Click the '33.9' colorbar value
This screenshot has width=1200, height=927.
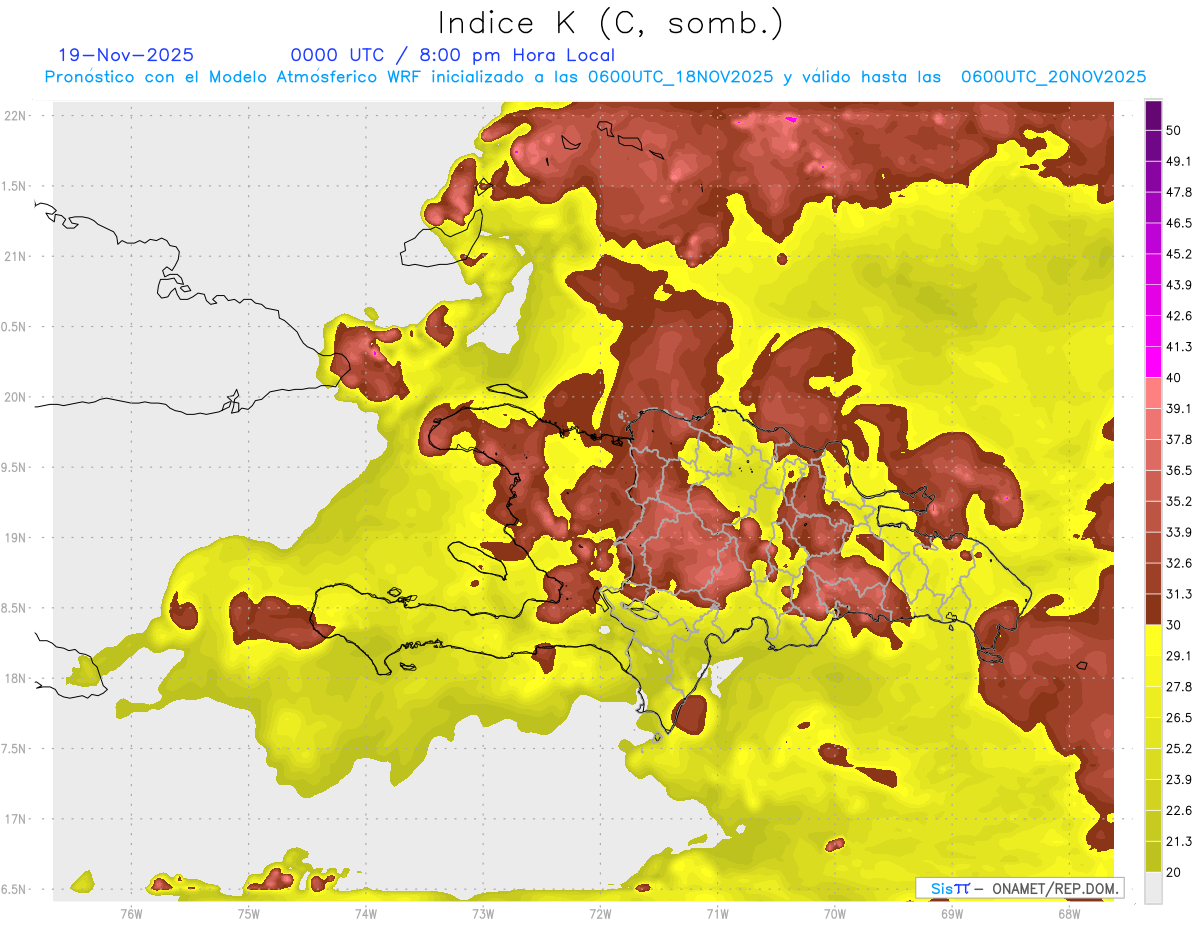(1180, 532)
